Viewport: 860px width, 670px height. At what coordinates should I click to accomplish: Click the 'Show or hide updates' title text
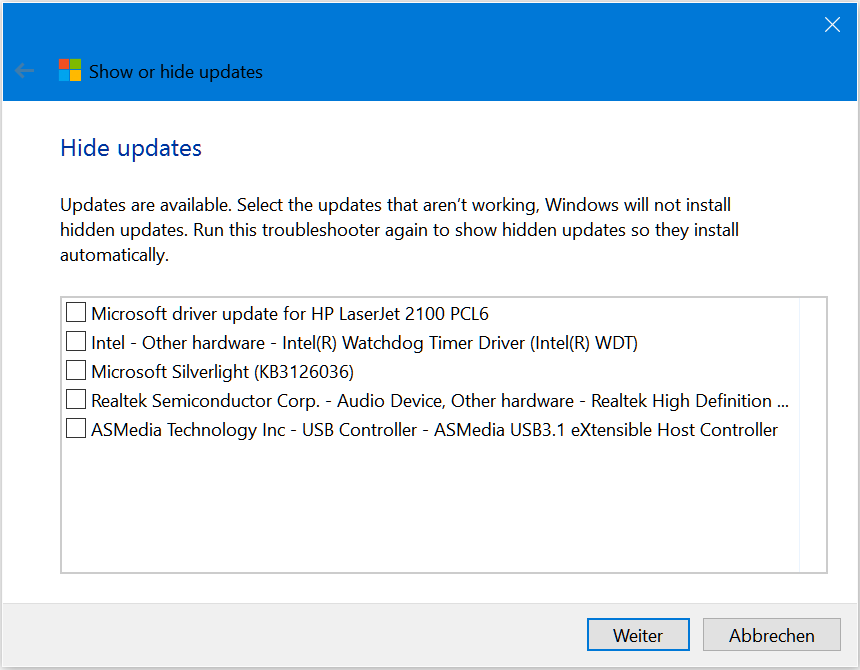tap(176, 72)
